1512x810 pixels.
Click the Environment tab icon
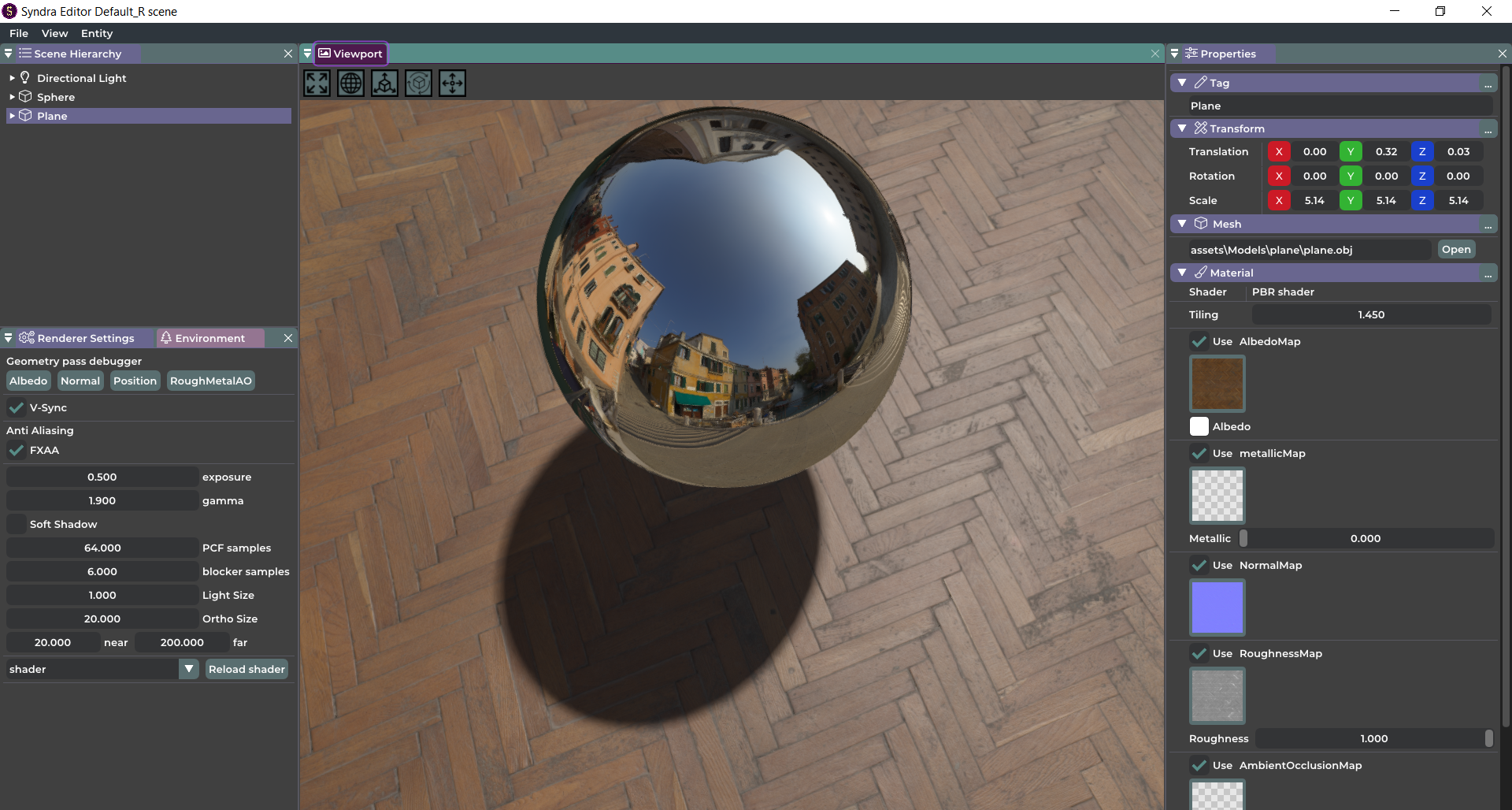(x=166, y=337)
